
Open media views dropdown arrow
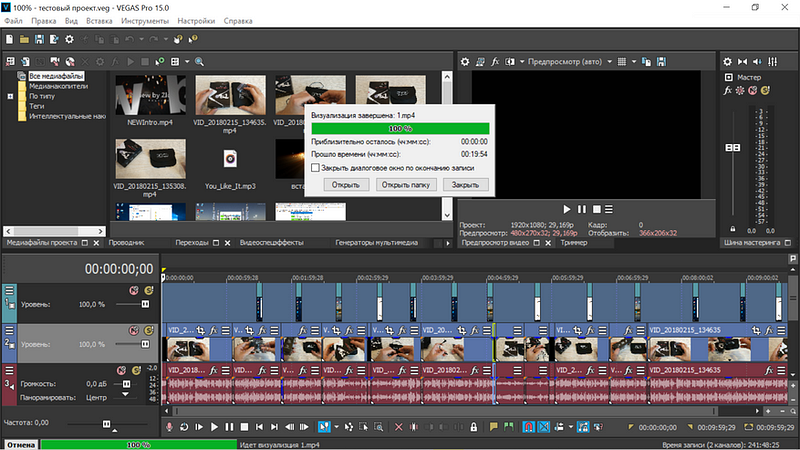click(x=187, y=62)
